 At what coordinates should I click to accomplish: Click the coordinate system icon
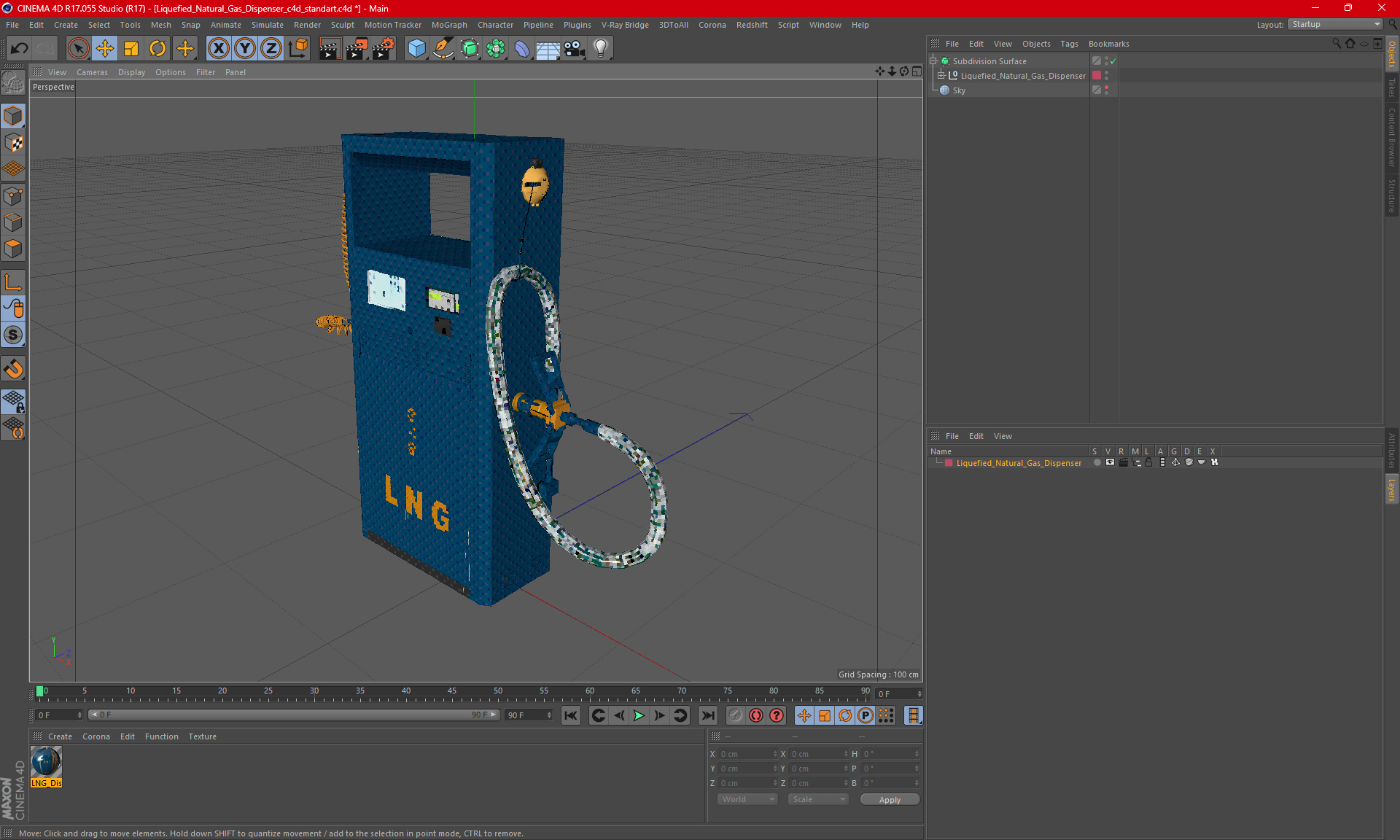298,49
